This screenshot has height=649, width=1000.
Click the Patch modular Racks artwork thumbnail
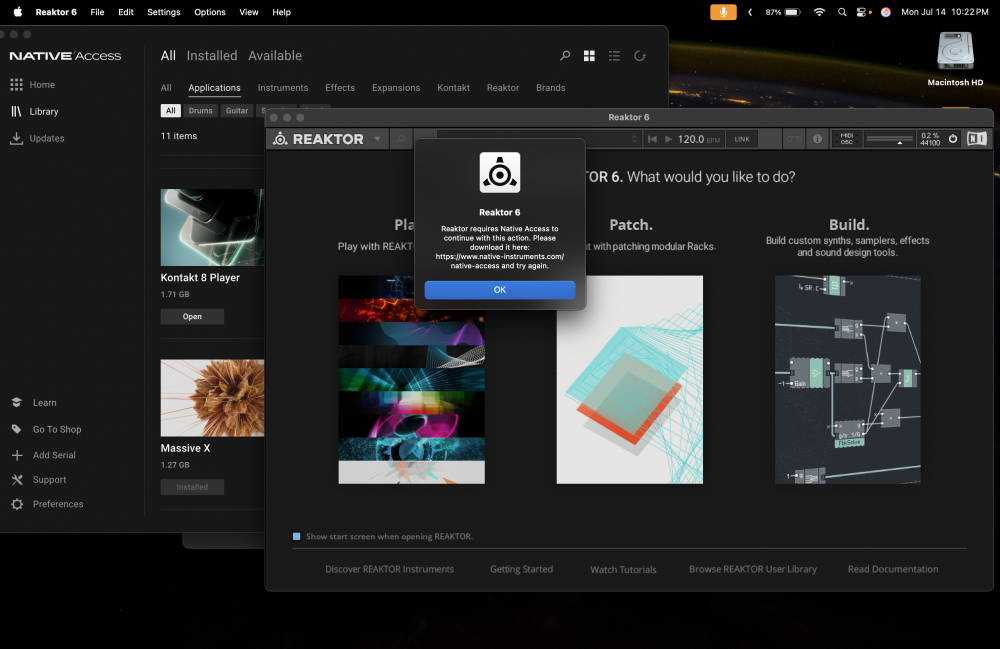pos(629,379)
